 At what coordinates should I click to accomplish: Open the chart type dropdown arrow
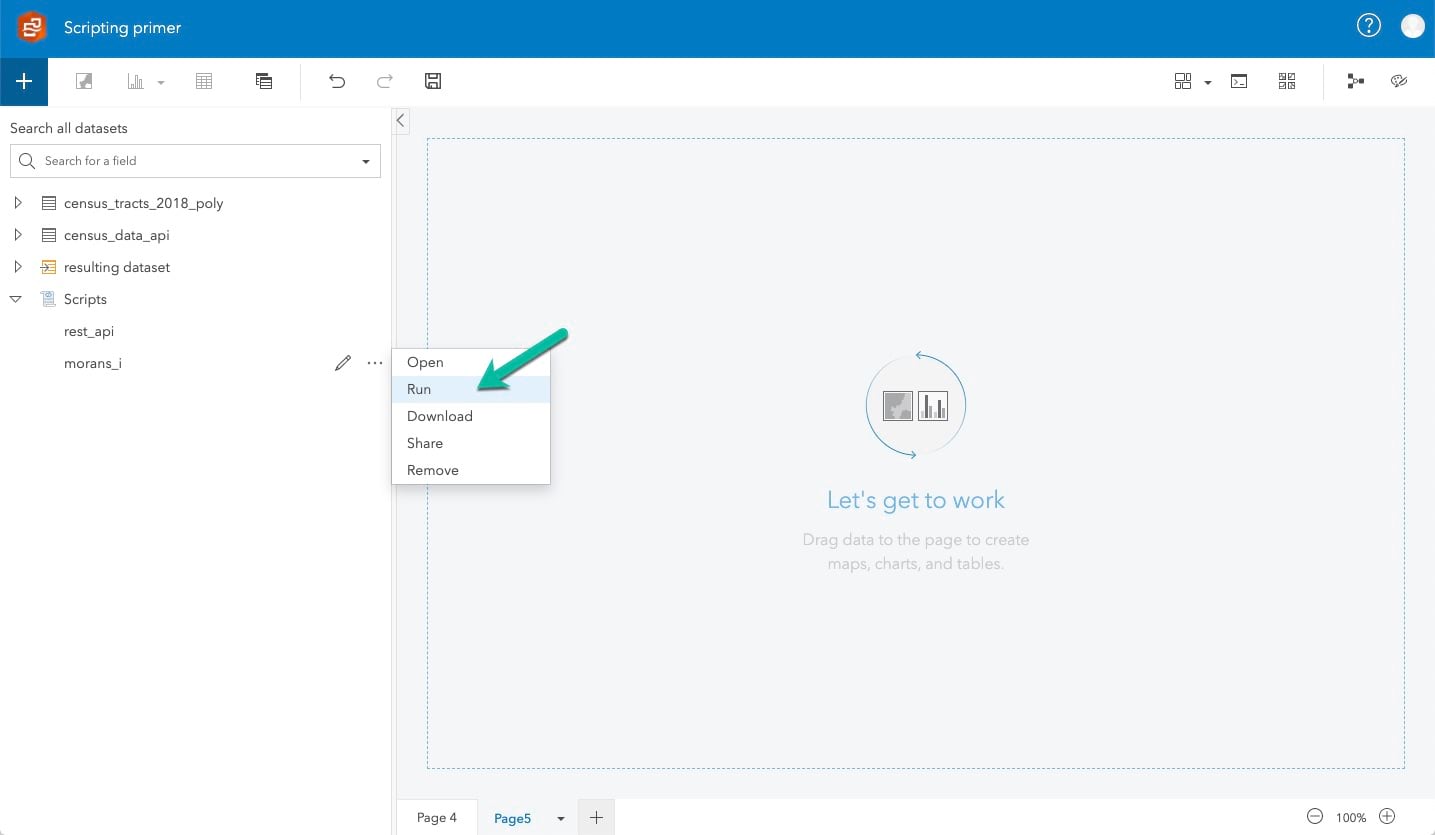(x=160, y=83)
